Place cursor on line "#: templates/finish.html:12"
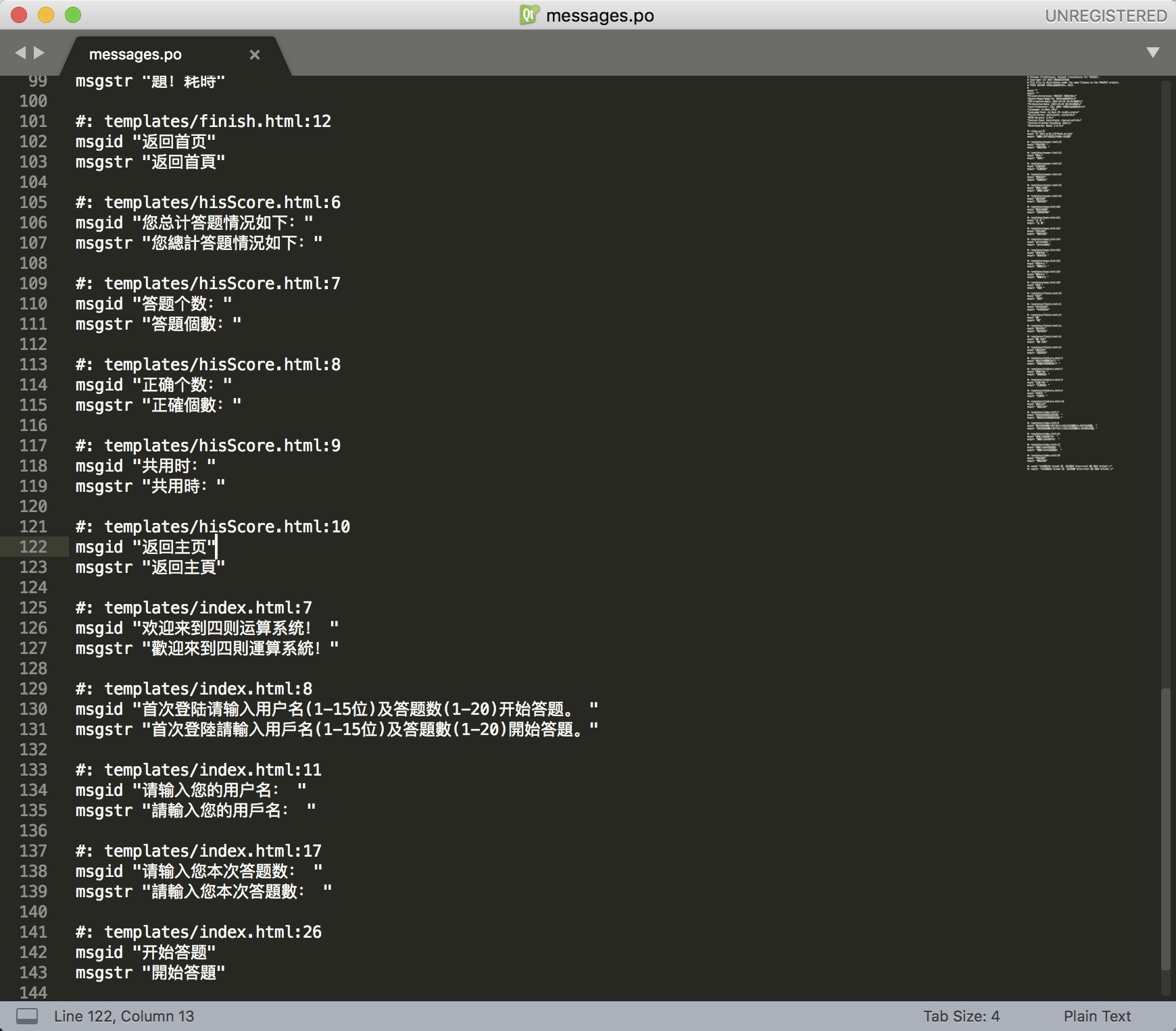The width and height of the screenshot is (1176, 1031). point(203,122)
